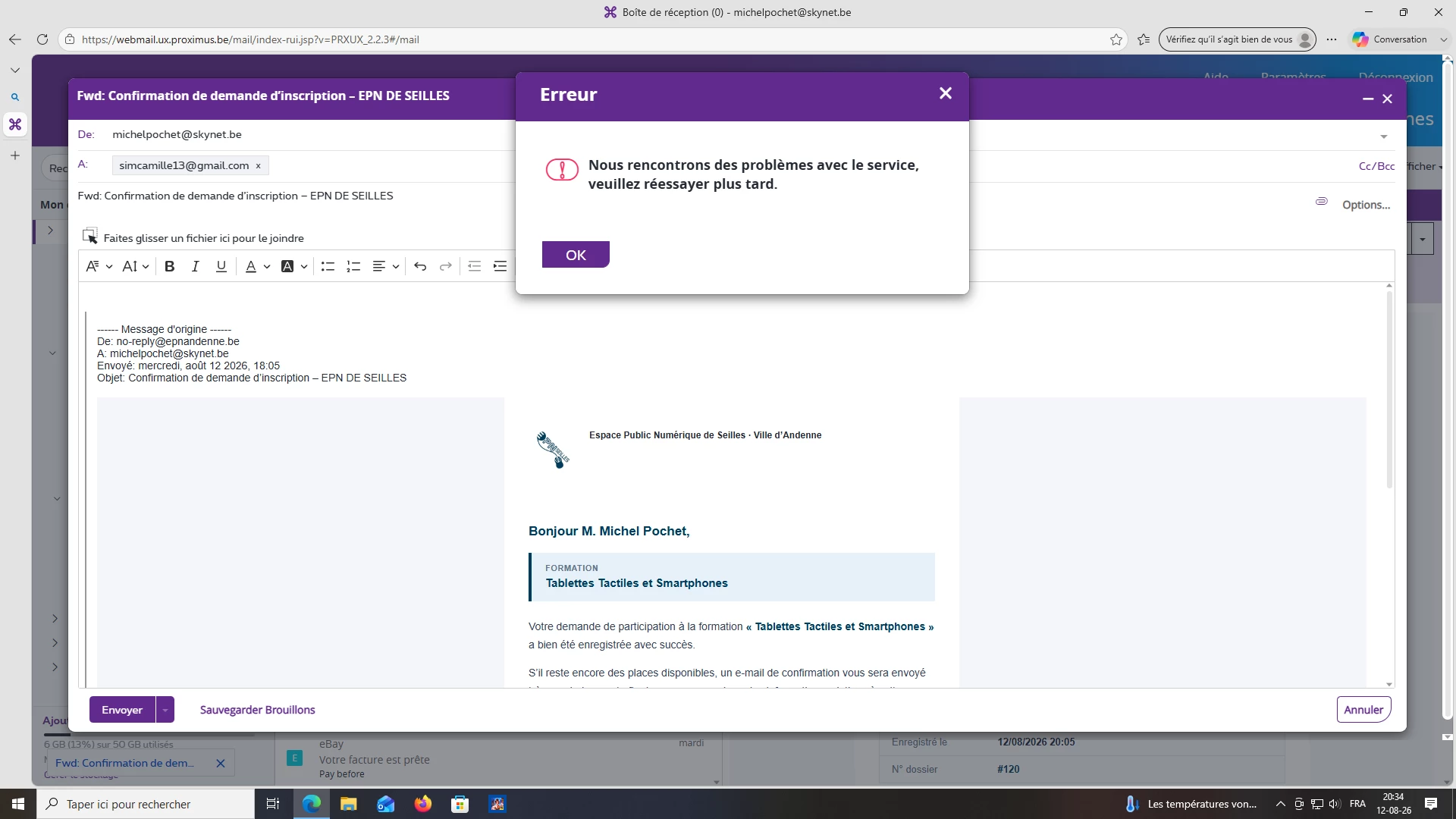Add new tab with plus icon
The image size is (1456, 819).
tap(15, 155)
